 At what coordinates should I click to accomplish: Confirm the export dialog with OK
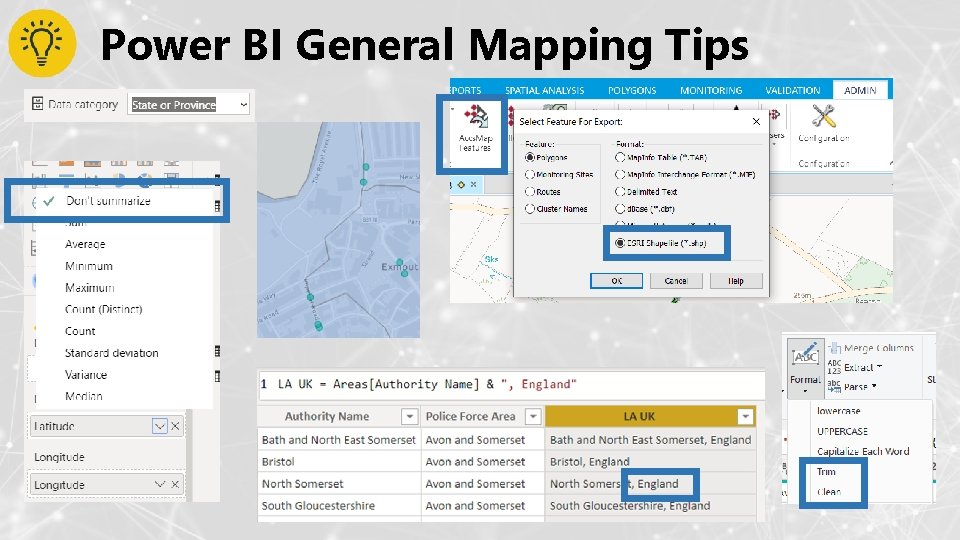[617, 280]
